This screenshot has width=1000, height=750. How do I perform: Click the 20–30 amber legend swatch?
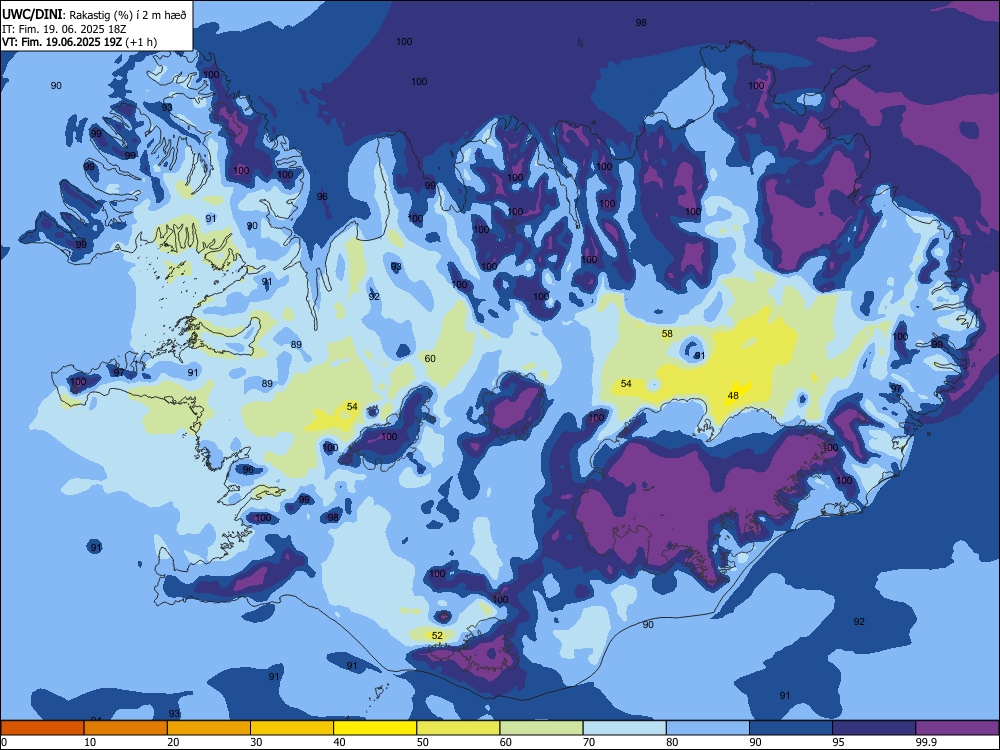pos(209,728)
